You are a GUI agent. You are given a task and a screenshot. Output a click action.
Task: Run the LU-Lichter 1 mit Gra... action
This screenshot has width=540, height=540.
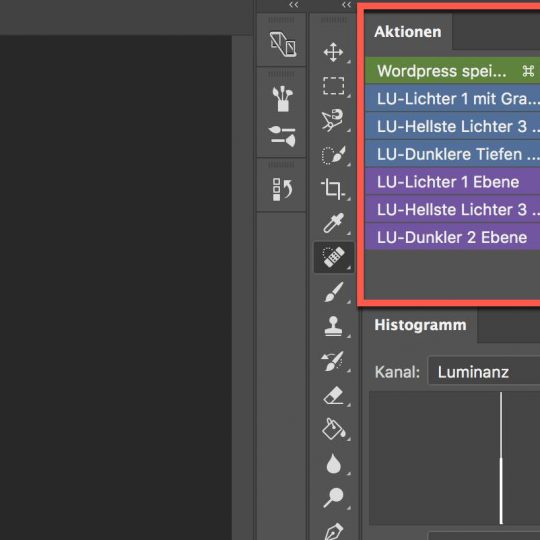pos(453,98)
